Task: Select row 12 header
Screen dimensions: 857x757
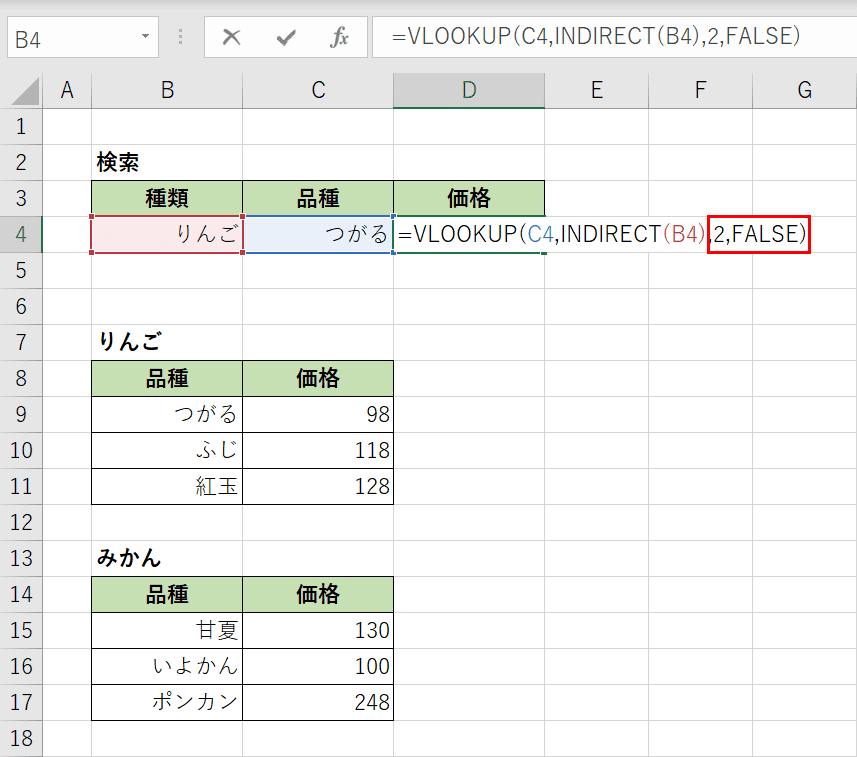Action: (21, 523)
